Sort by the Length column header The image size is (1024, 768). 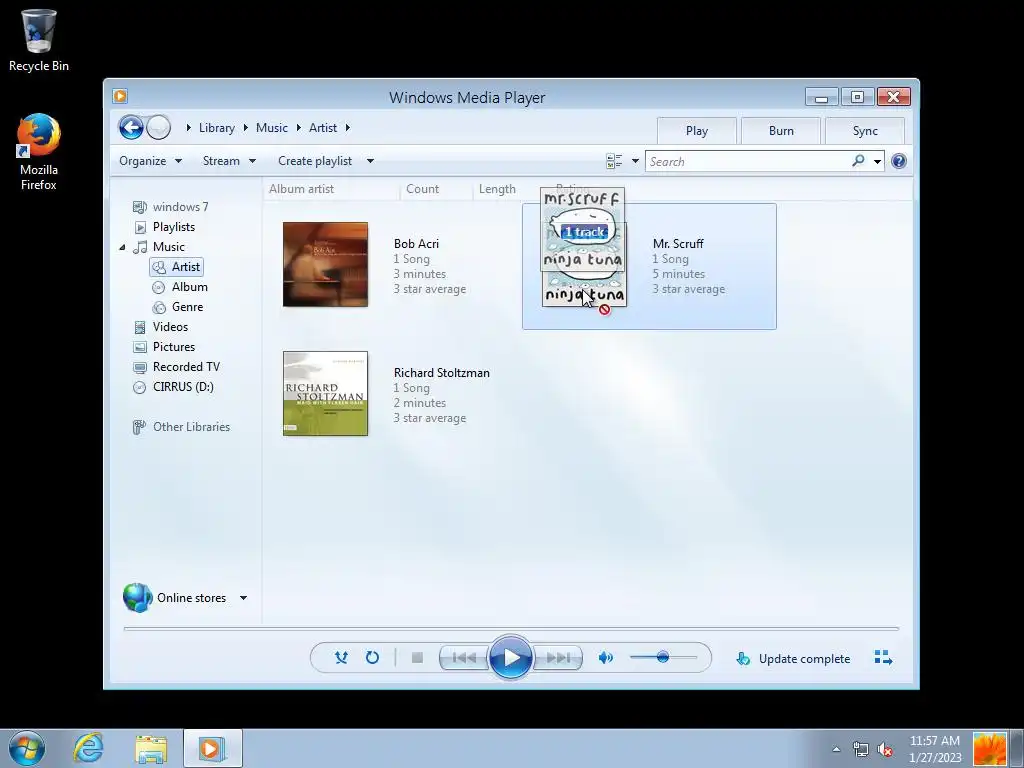(x=497, y=189)
